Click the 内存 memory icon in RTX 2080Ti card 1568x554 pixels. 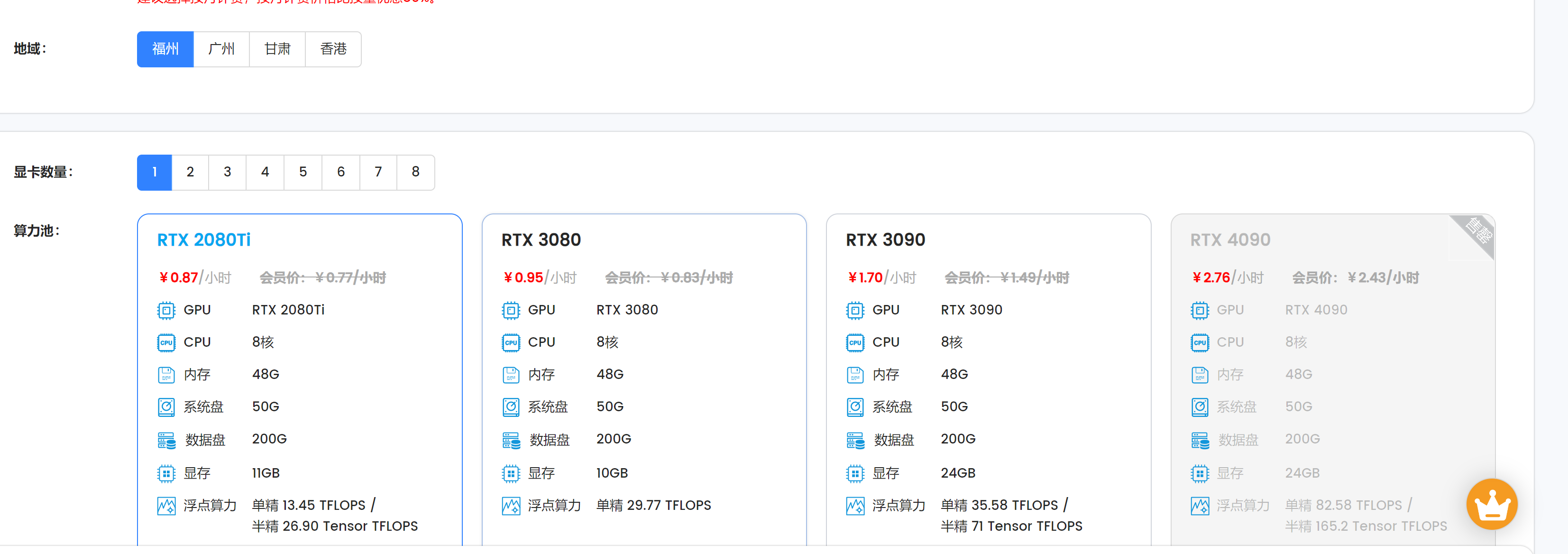pos(166,375)
